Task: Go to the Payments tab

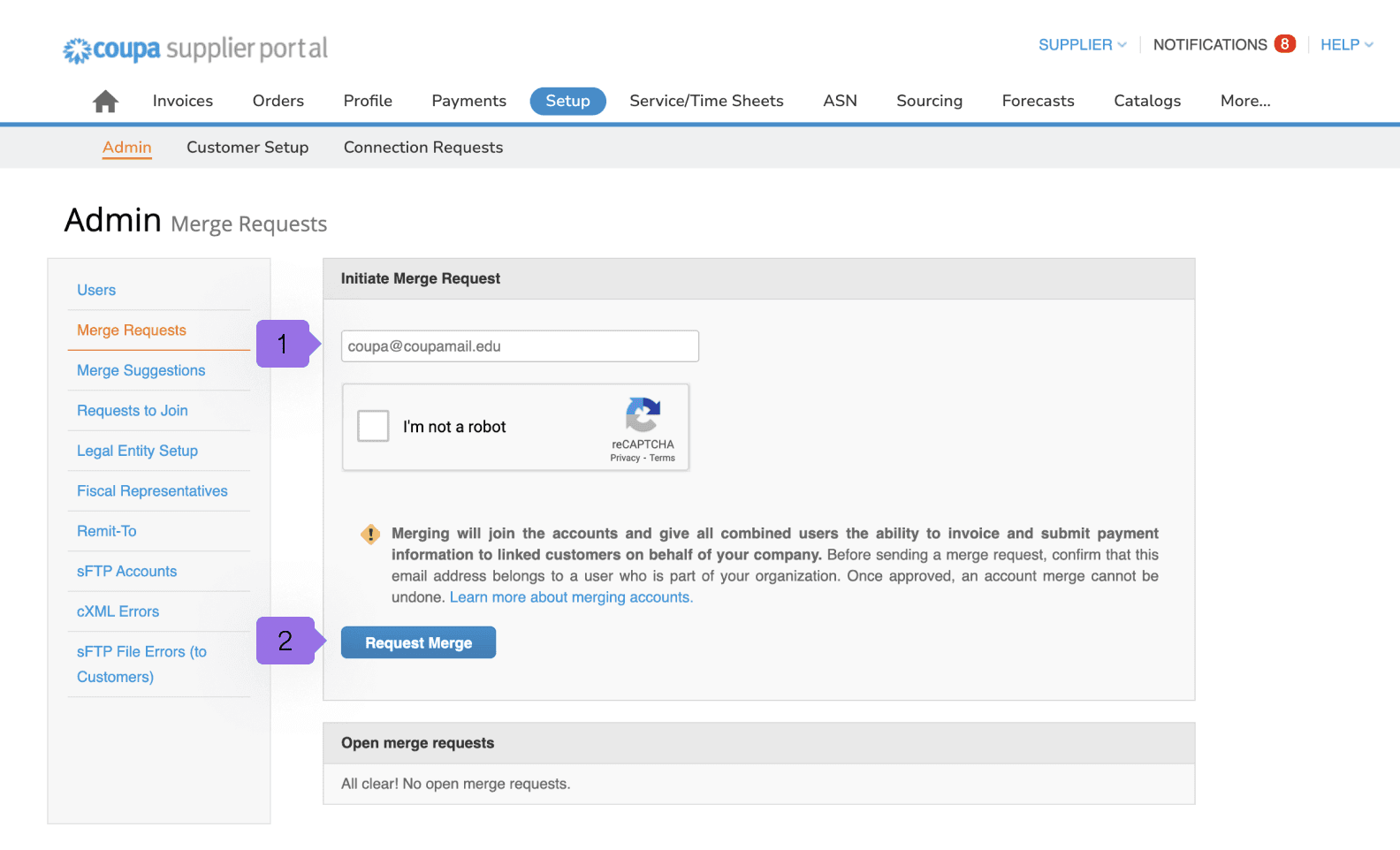Action: coord(469,101)
